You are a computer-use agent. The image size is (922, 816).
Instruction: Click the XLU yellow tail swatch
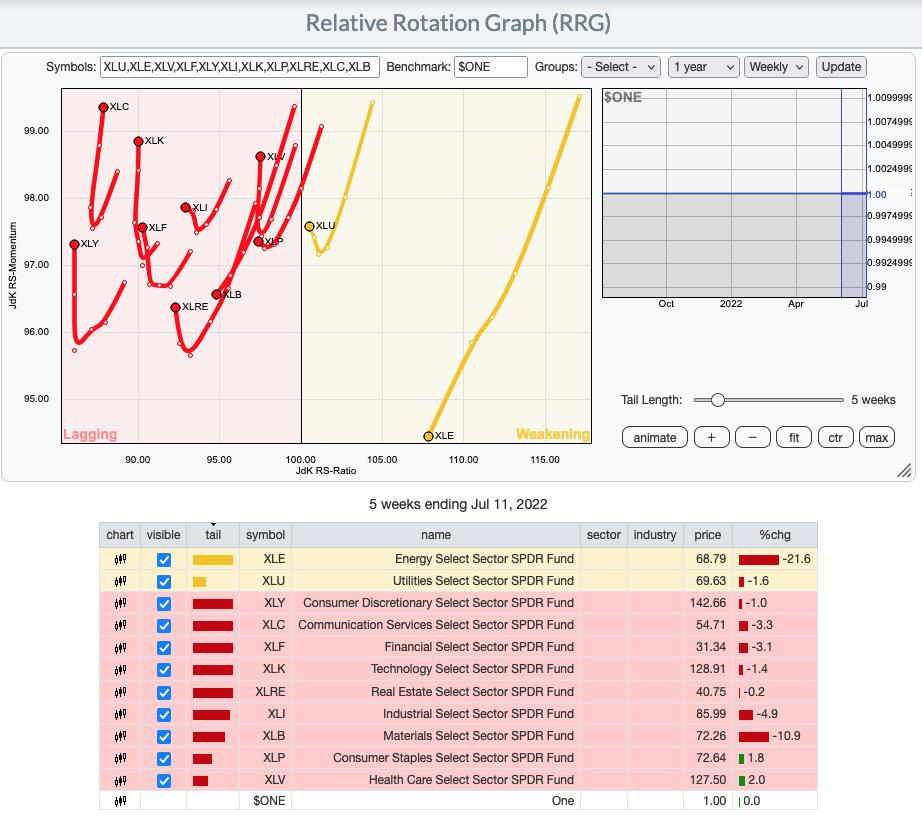coord(199,582)
